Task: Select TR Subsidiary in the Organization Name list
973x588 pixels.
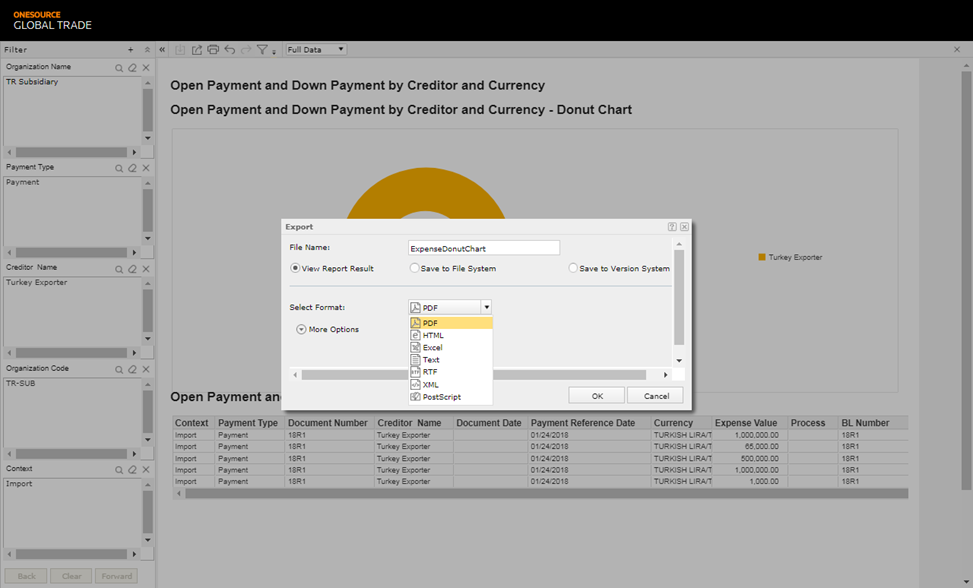Action: click(32, 82)
